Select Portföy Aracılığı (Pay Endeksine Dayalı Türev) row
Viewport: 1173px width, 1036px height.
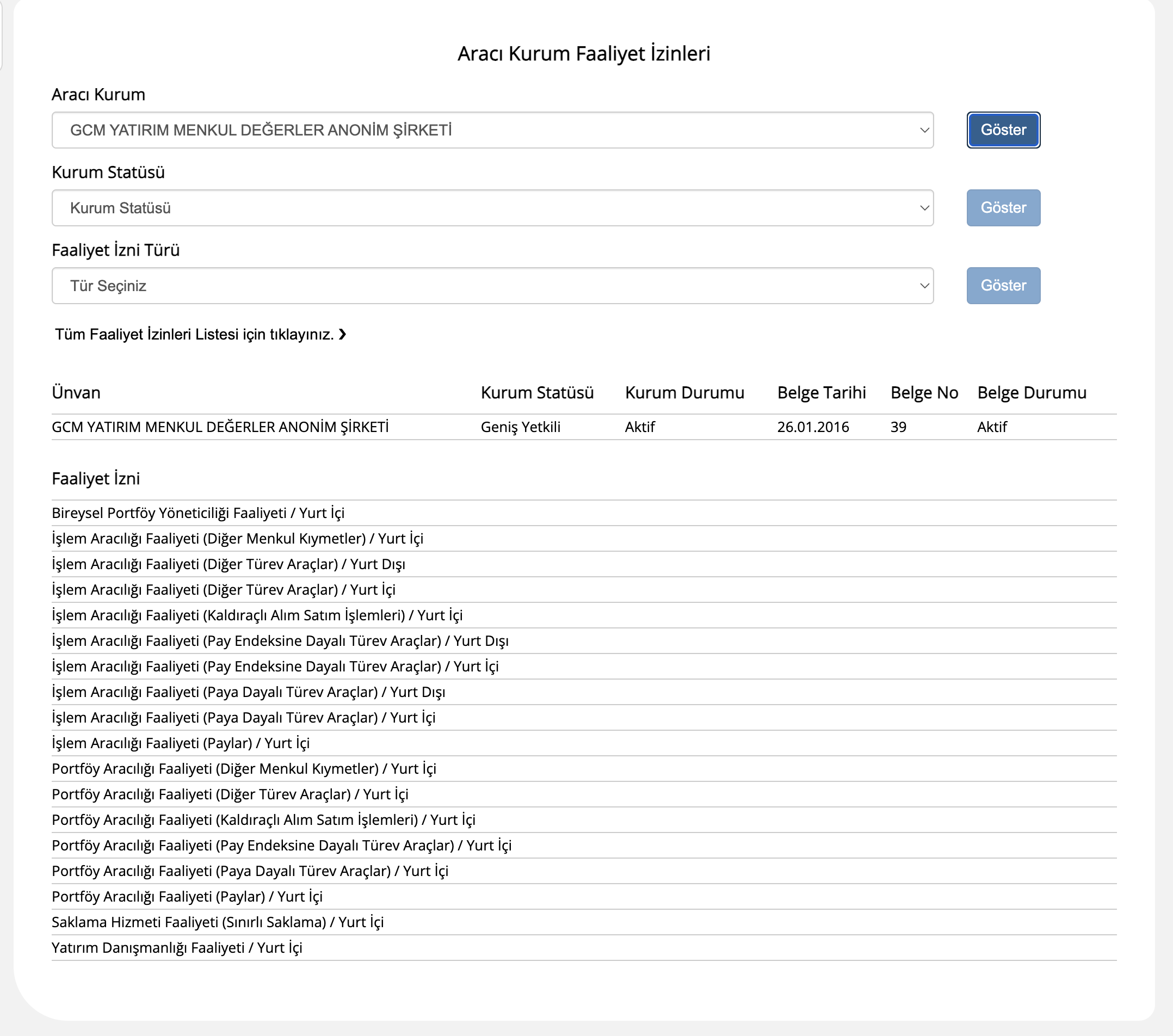pyautogui.click(x=584, y=845)
